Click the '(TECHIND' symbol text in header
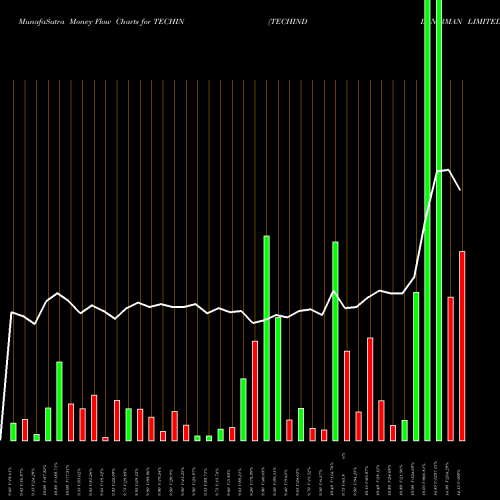 288,22
